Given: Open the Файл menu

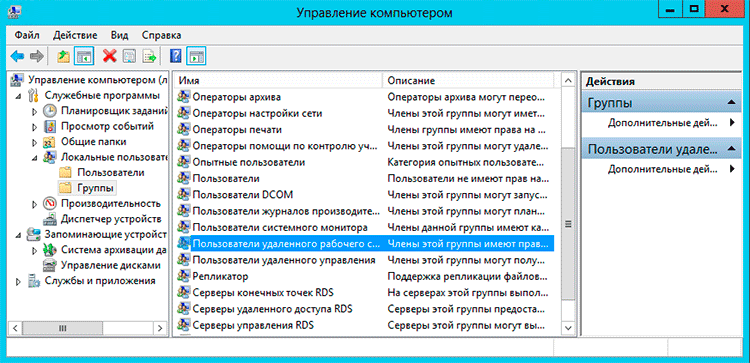Looking at the screenshot, I should 27,35.
